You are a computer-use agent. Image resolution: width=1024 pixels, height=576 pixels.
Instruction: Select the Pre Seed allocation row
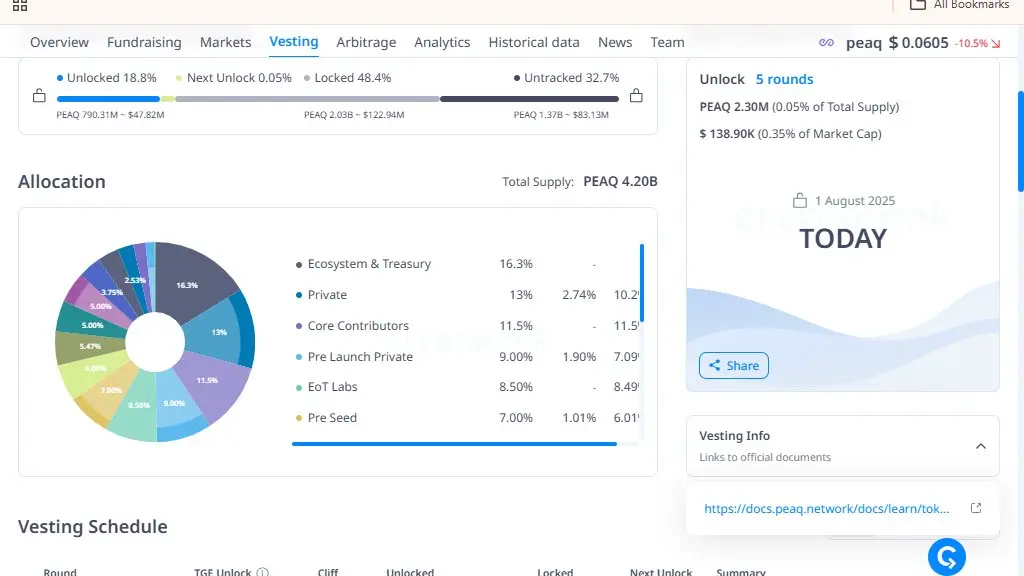pos(468,417)
